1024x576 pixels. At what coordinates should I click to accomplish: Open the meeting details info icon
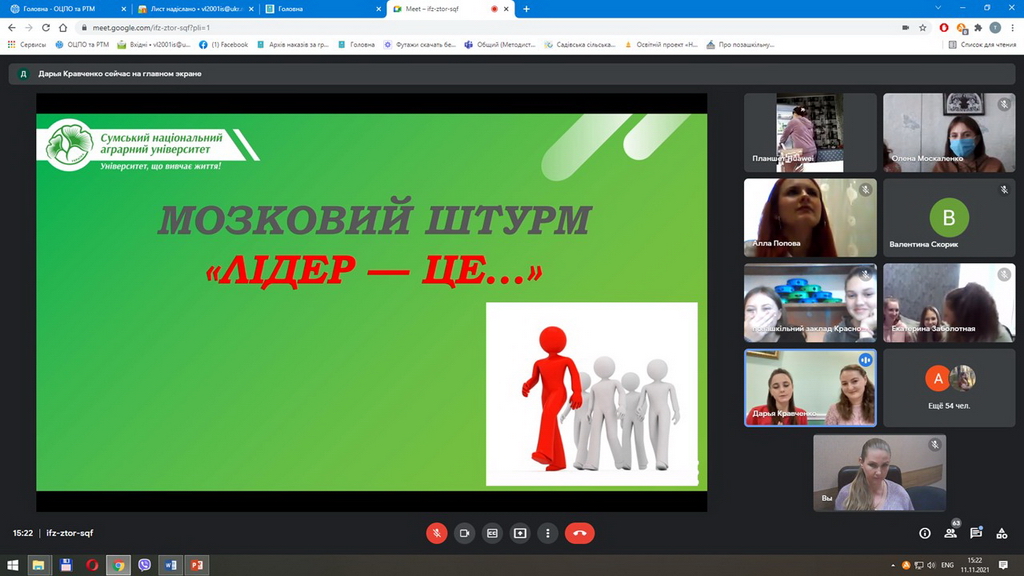(924, 533)
